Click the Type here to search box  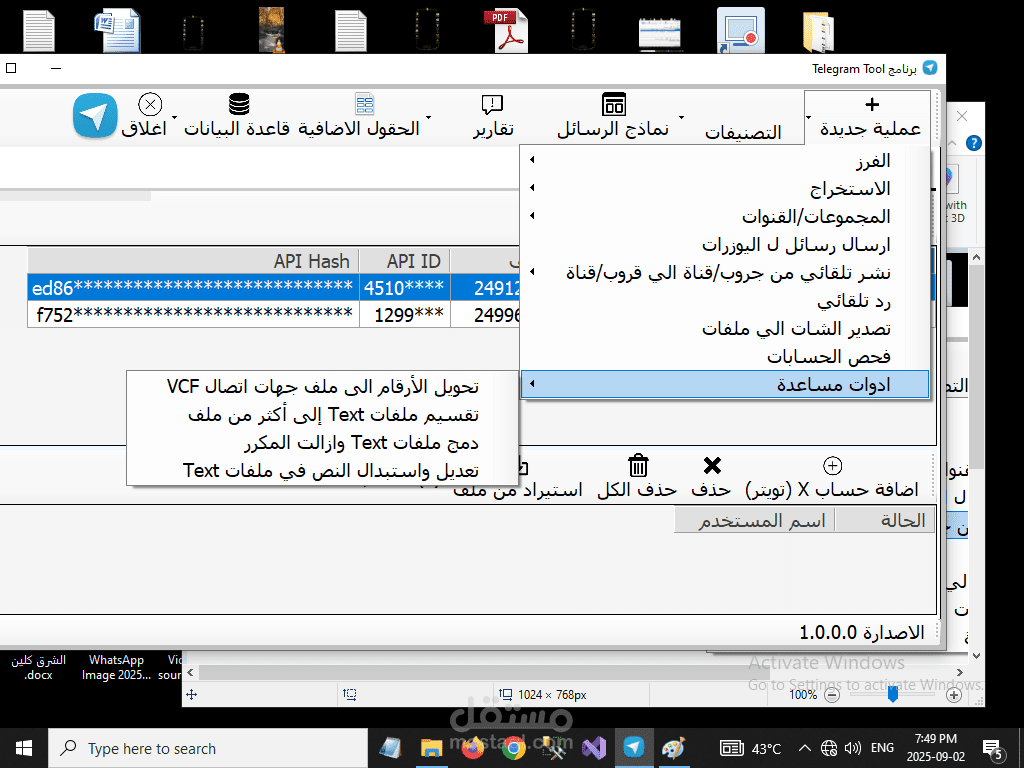pos(208,748)
